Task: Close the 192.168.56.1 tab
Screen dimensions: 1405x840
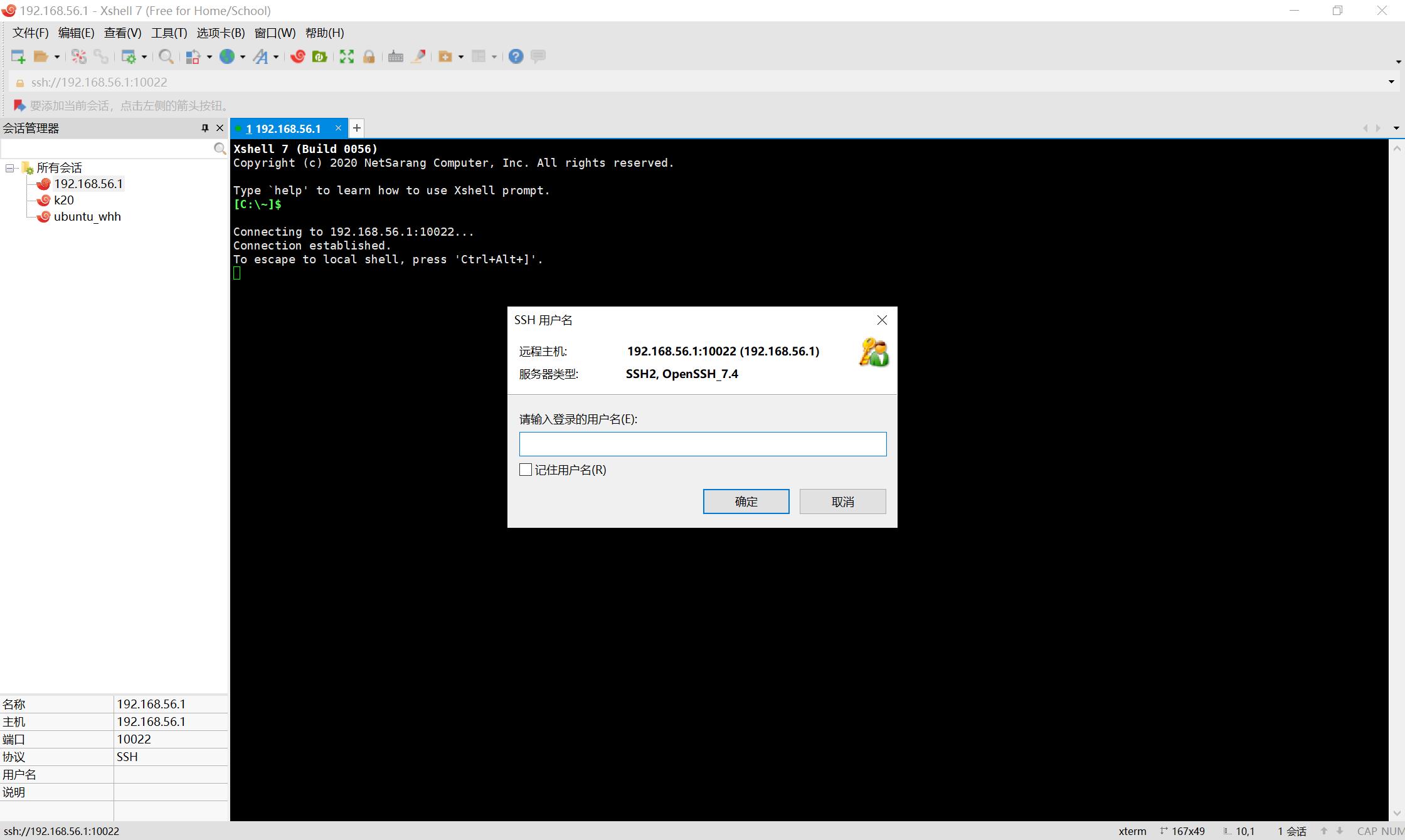Action: pos(338,128)
